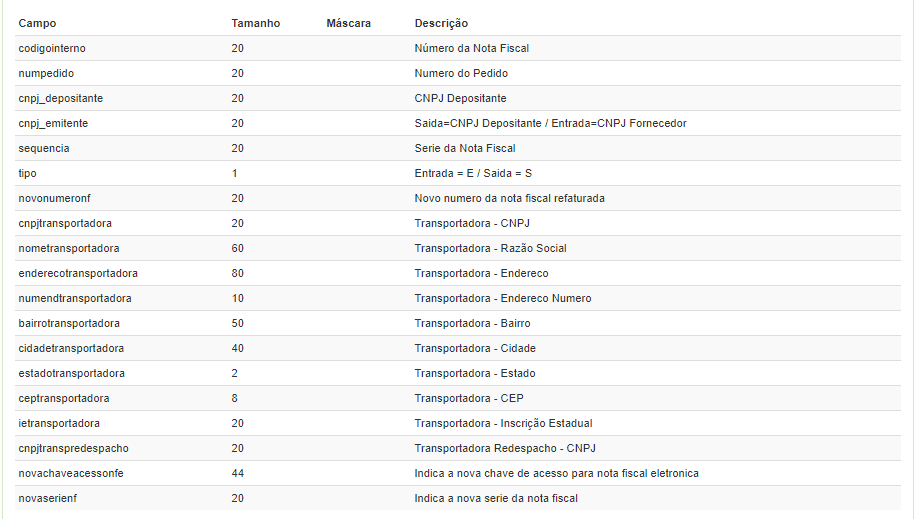916x519 pixels.
Task: Click the Máscara column header
Action: (348, 23)
